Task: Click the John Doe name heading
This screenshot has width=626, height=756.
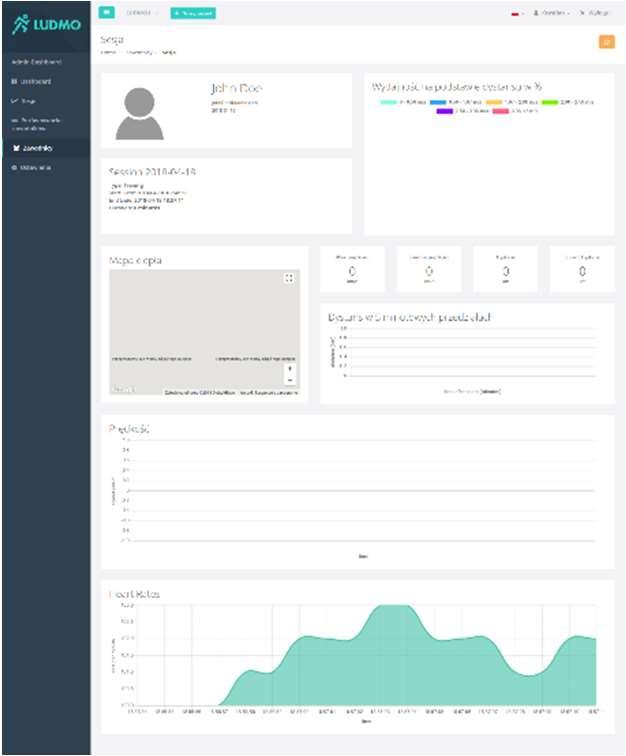Action: pyautogui.click(x=236, y=88)
